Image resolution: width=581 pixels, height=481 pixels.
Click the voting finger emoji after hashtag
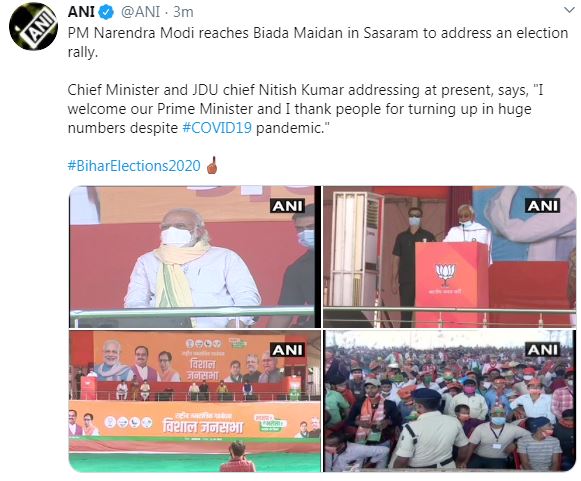pos(212,165)
